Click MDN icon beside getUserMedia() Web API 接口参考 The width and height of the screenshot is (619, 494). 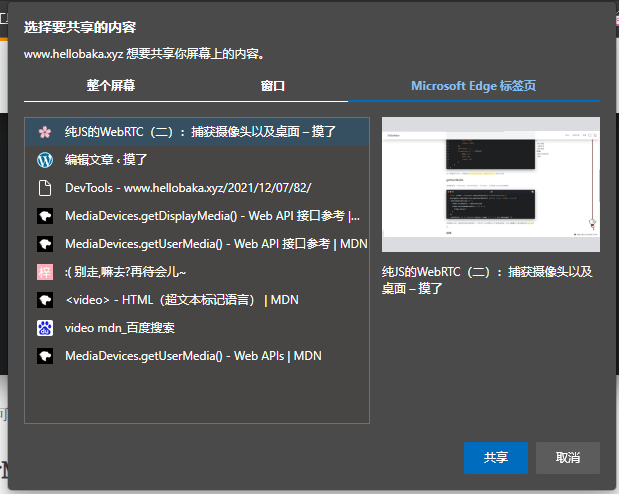[45, 244]
